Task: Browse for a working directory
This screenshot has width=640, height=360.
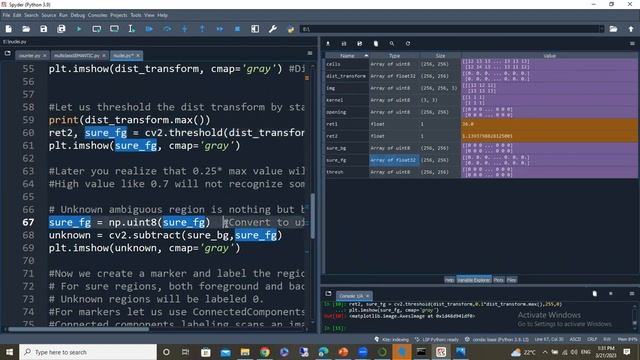Action: (613, 29)
